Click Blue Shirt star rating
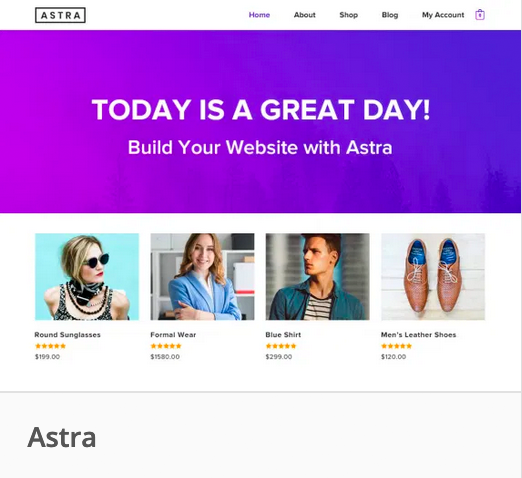Image resolution: width=522 pixels, height=478 pixels. pyautogui.click(x=281, y=346)
